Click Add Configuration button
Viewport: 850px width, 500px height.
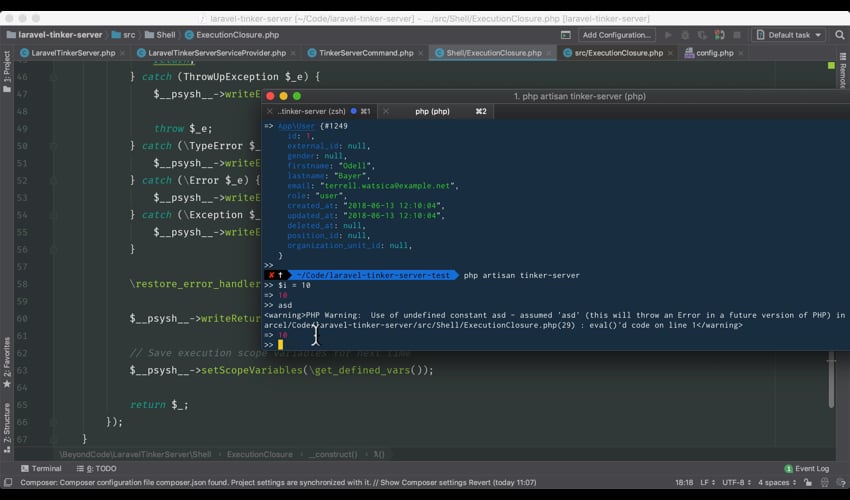click(616, 35)
